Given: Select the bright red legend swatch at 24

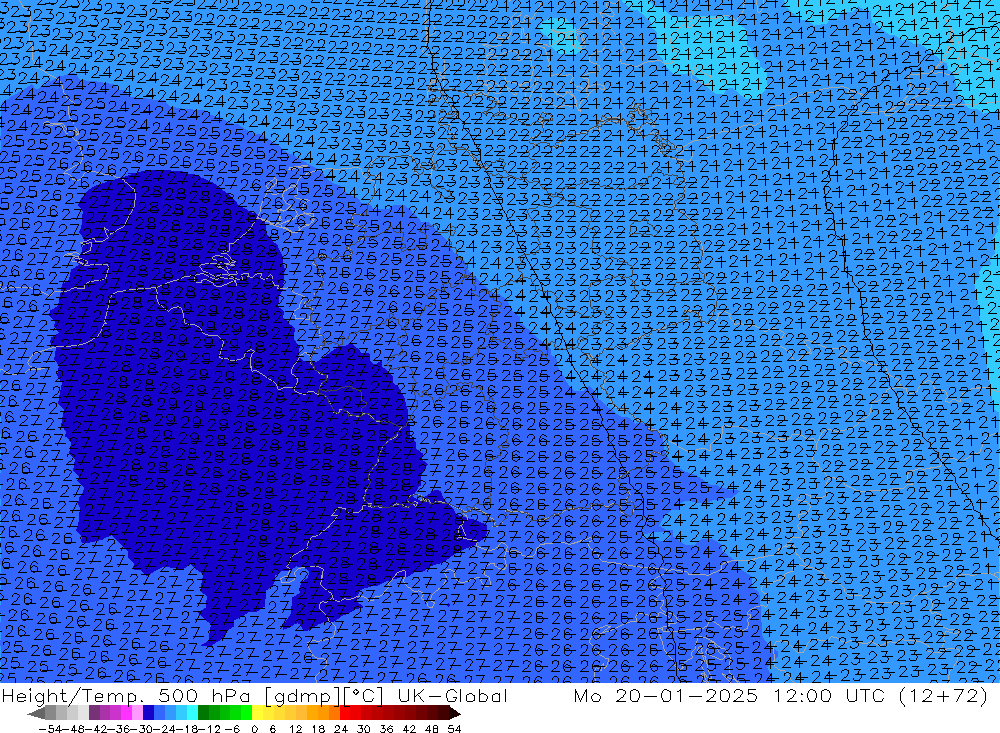Looking at the screenshot, I should tap(345, 713).
